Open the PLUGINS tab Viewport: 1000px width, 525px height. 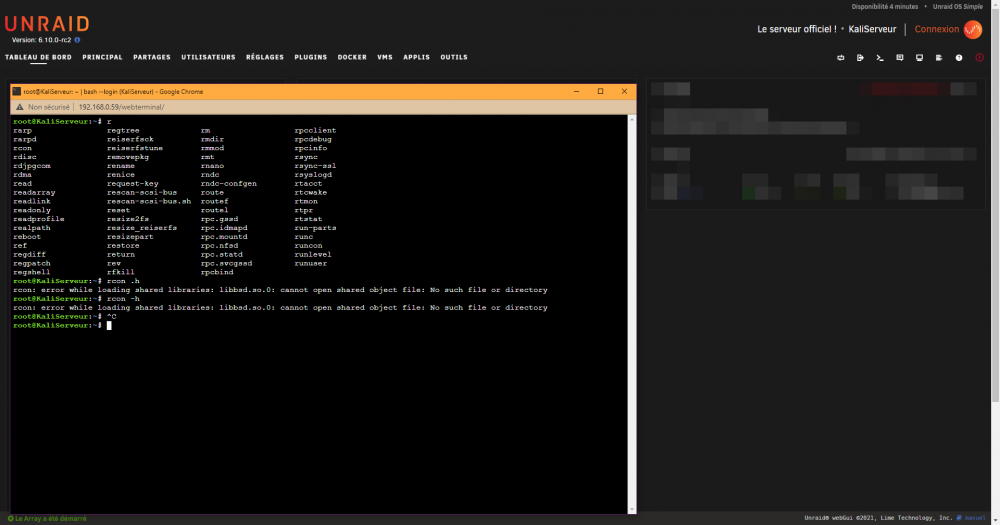[311, 57]
